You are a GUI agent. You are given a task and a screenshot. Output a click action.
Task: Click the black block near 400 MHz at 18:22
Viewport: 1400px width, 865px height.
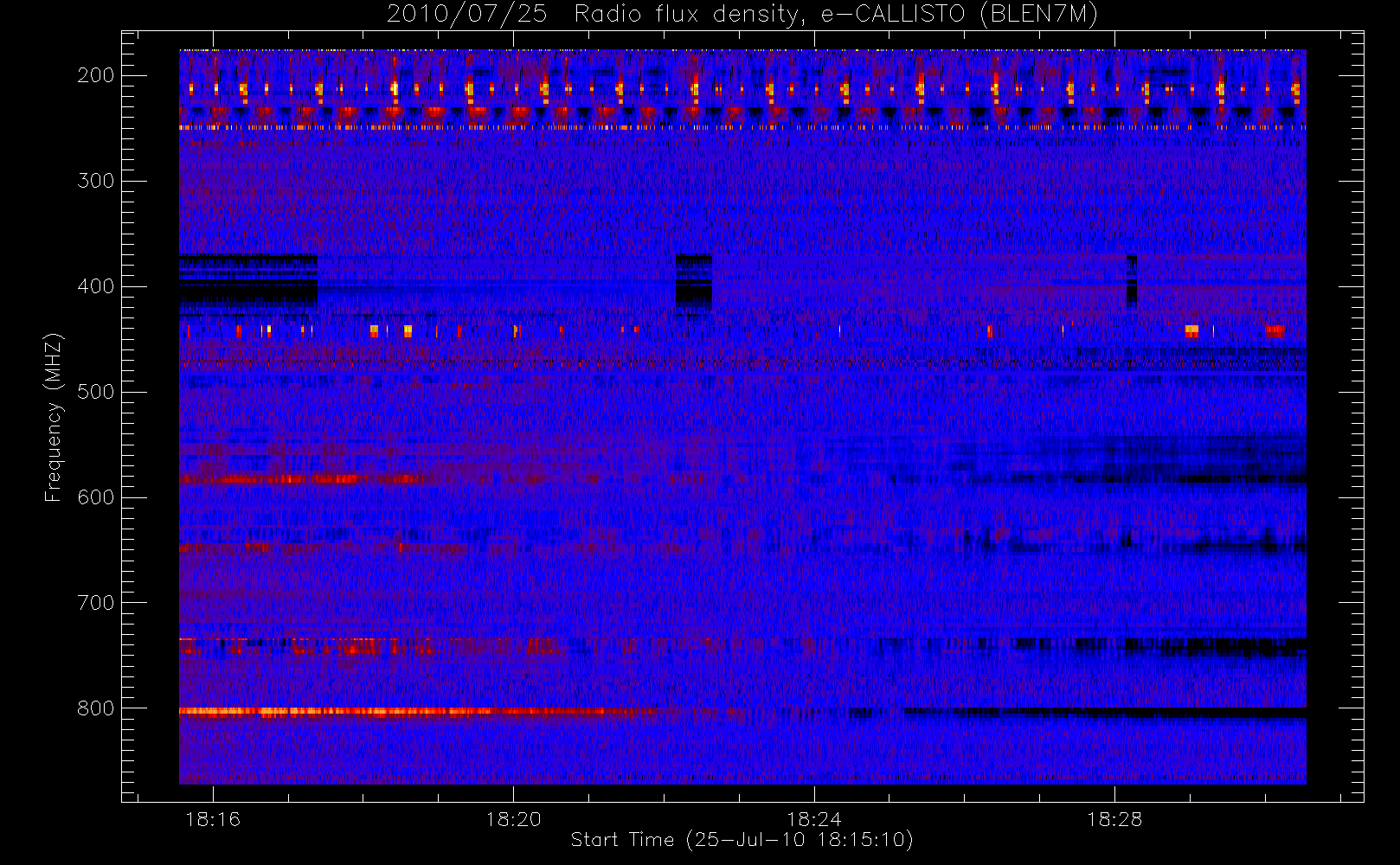coord(694,281)
